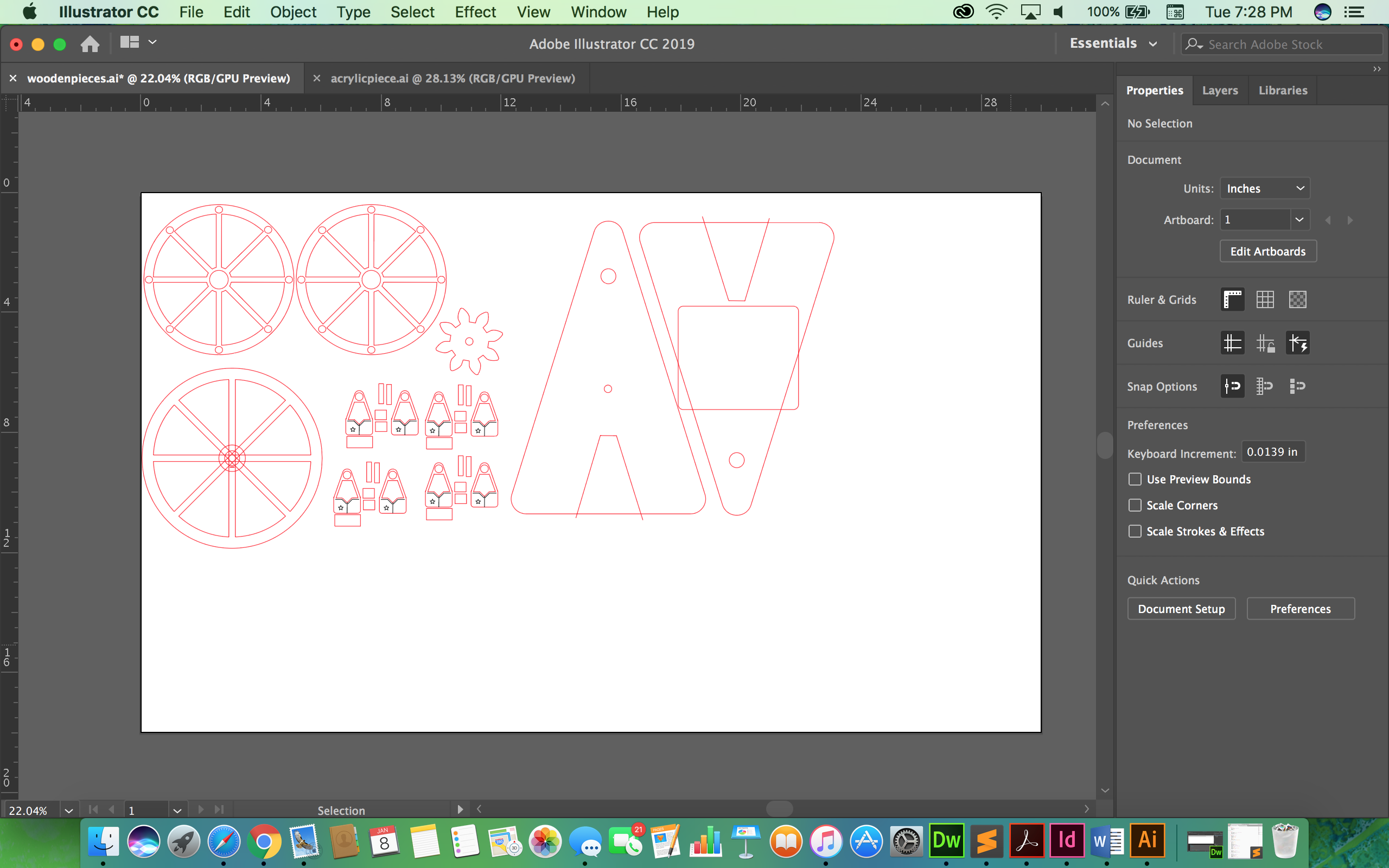Open Illustrator icon in the Dock
Screen dimensions: 1389x868
pos(1147,840)
